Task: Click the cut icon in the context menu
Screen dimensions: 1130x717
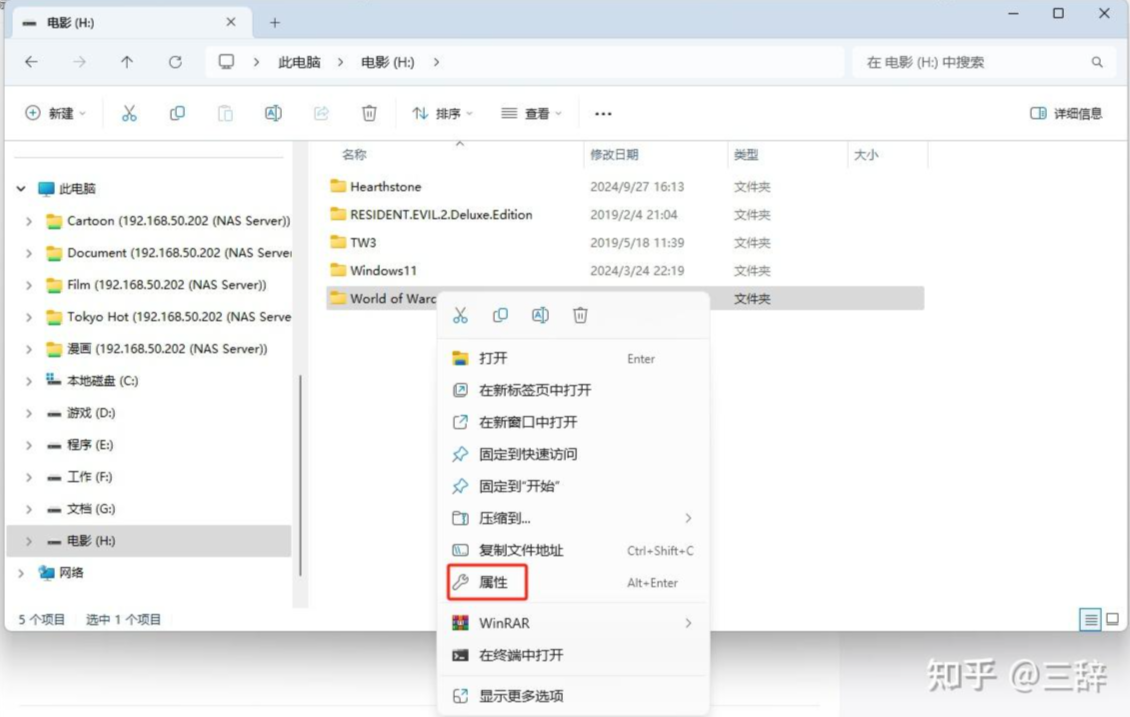Action: pyautogui.click(x=460, y=316)
